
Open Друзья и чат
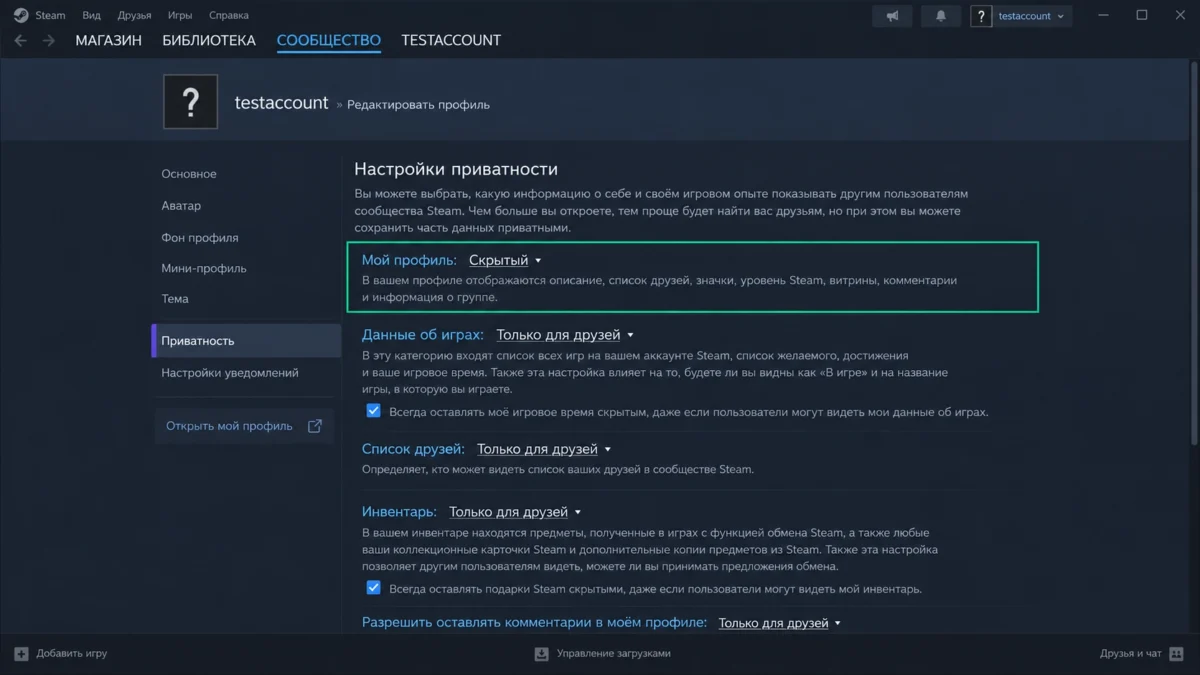point(1130,654)
